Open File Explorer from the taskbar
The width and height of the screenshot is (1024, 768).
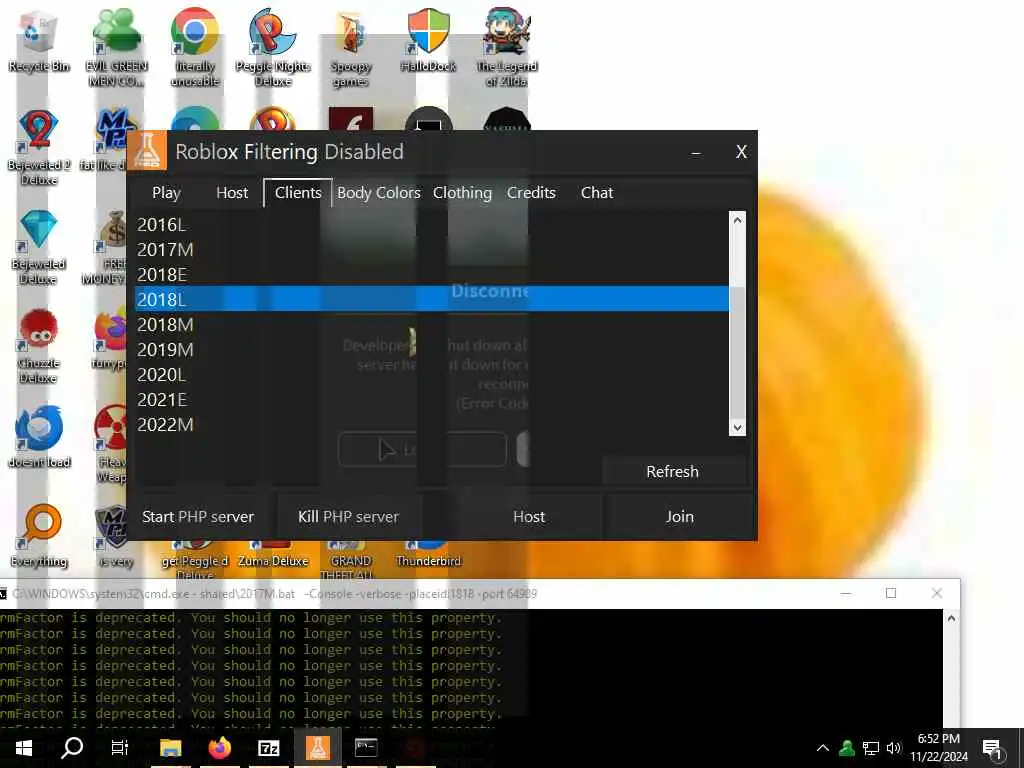coord(170,748)
